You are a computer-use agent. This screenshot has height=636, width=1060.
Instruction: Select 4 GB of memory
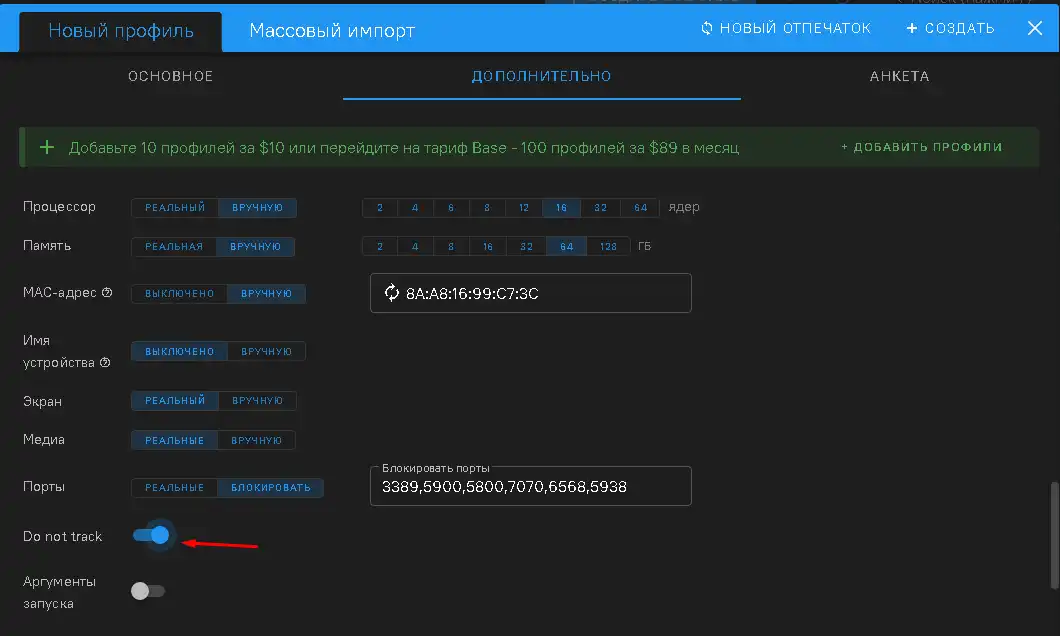point(415,247)
